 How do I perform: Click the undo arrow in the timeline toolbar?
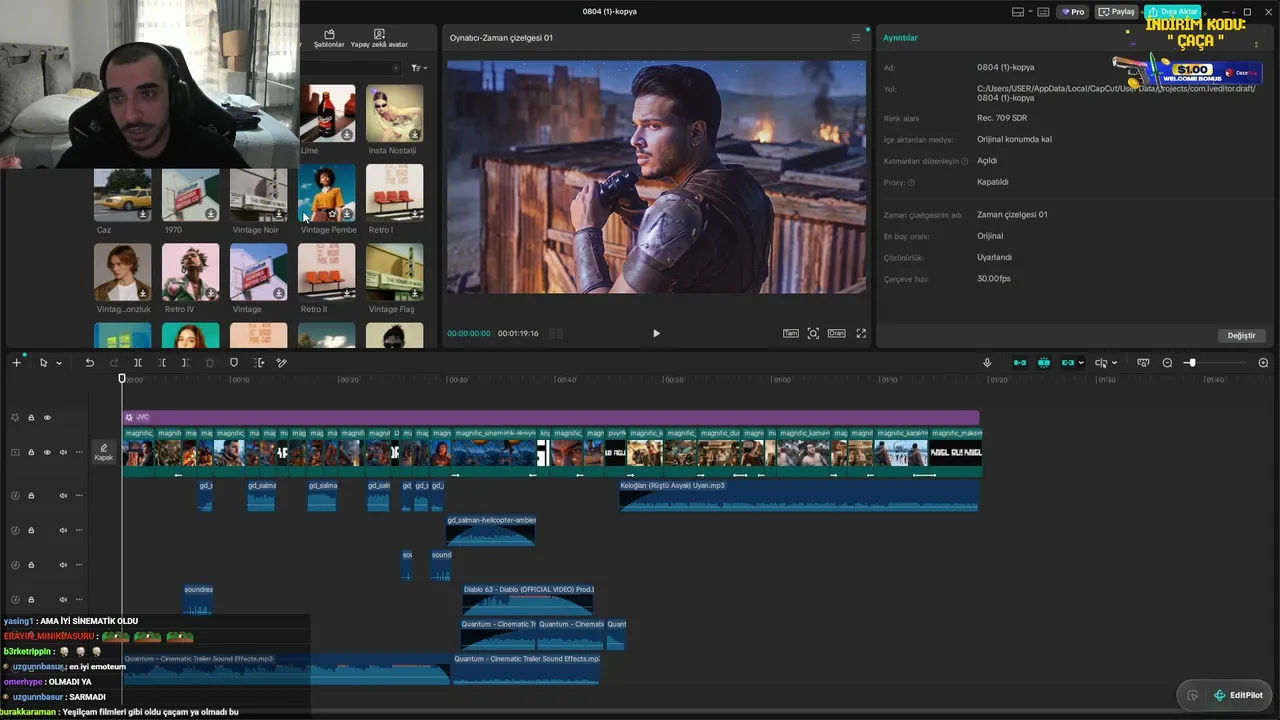[x=89, y=363]
